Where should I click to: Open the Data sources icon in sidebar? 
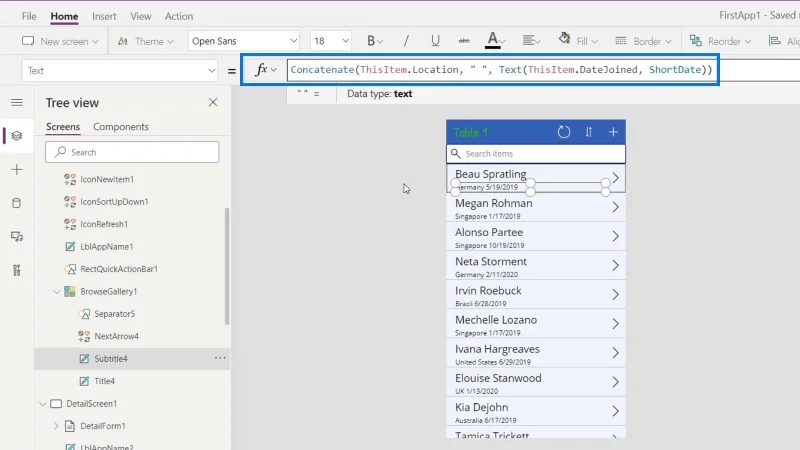click(17, 203)
